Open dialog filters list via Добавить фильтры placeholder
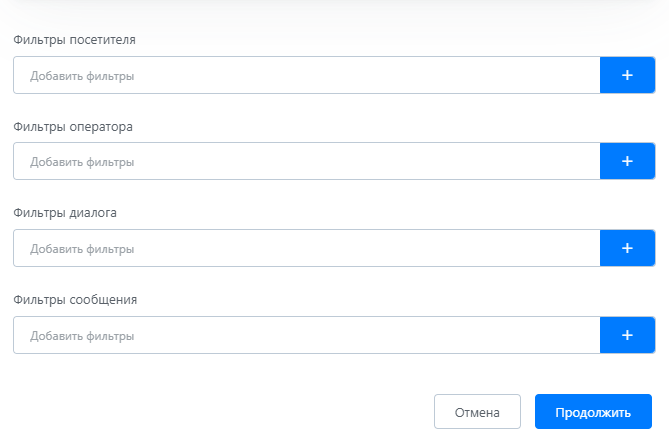Viewport: 669px width, 441px height. pyautogui.click(x=82, y=249)
